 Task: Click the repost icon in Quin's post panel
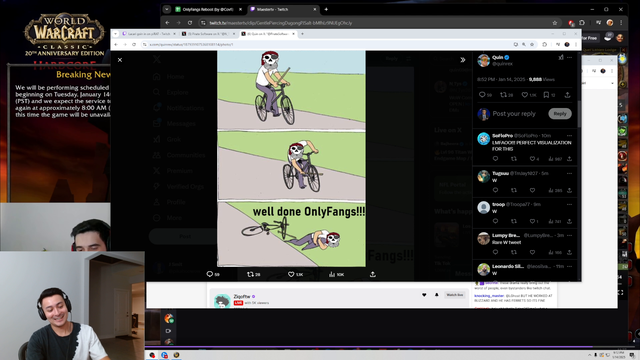click(x=503, y=95)
